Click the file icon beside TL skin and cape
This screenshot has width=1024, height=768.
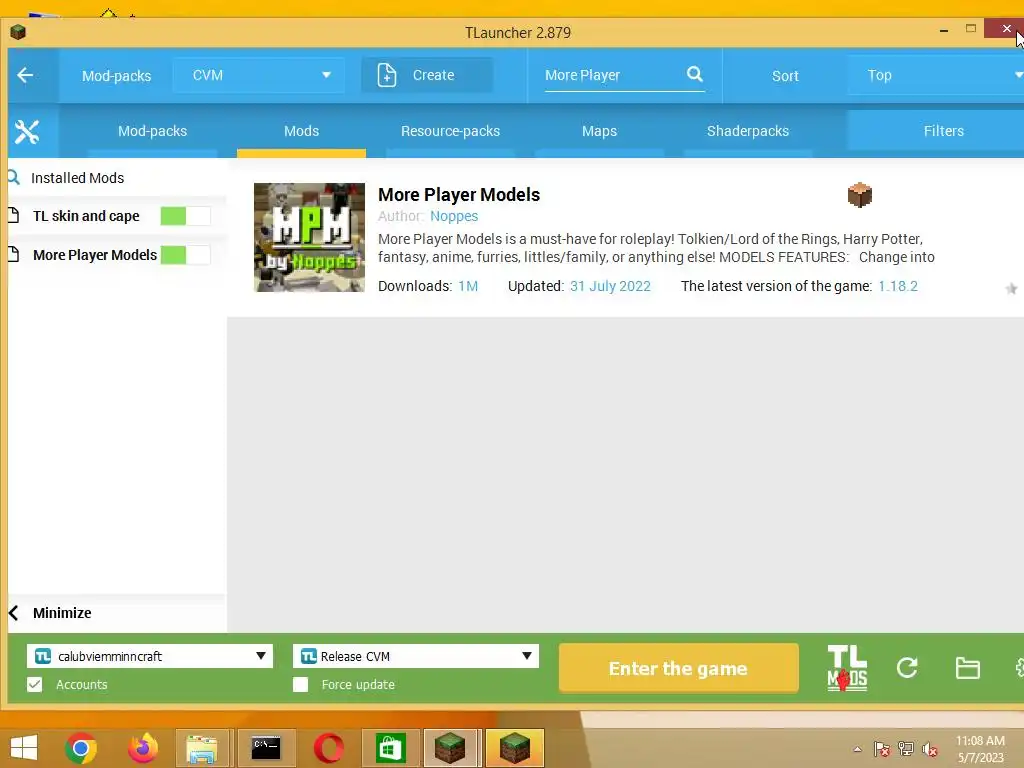coord(13,216)
